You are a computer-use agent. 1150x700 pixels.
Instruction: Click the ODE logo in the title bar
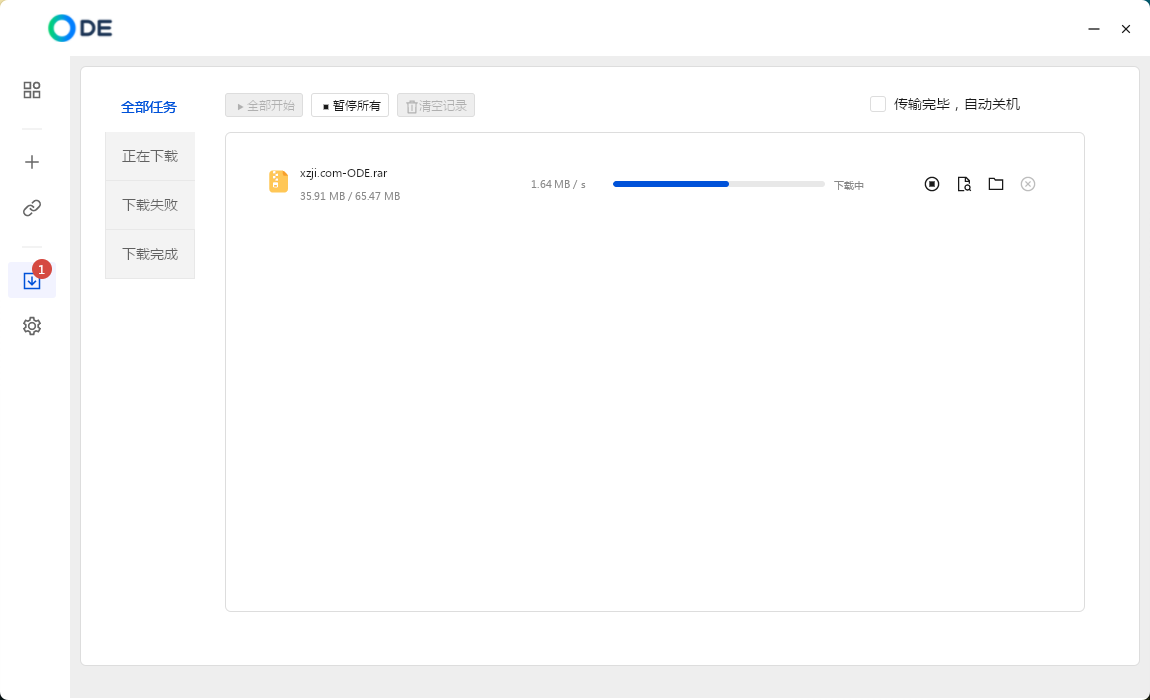point(80,28)
